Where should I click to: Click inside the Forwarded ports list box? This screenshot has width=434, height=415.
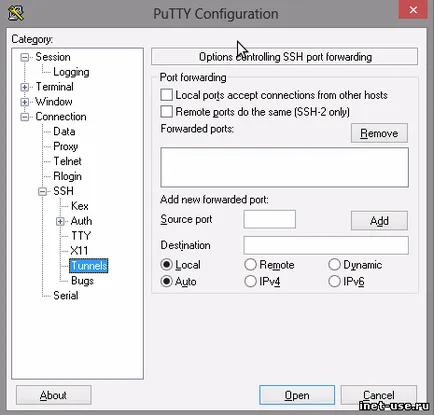point(284,167)
